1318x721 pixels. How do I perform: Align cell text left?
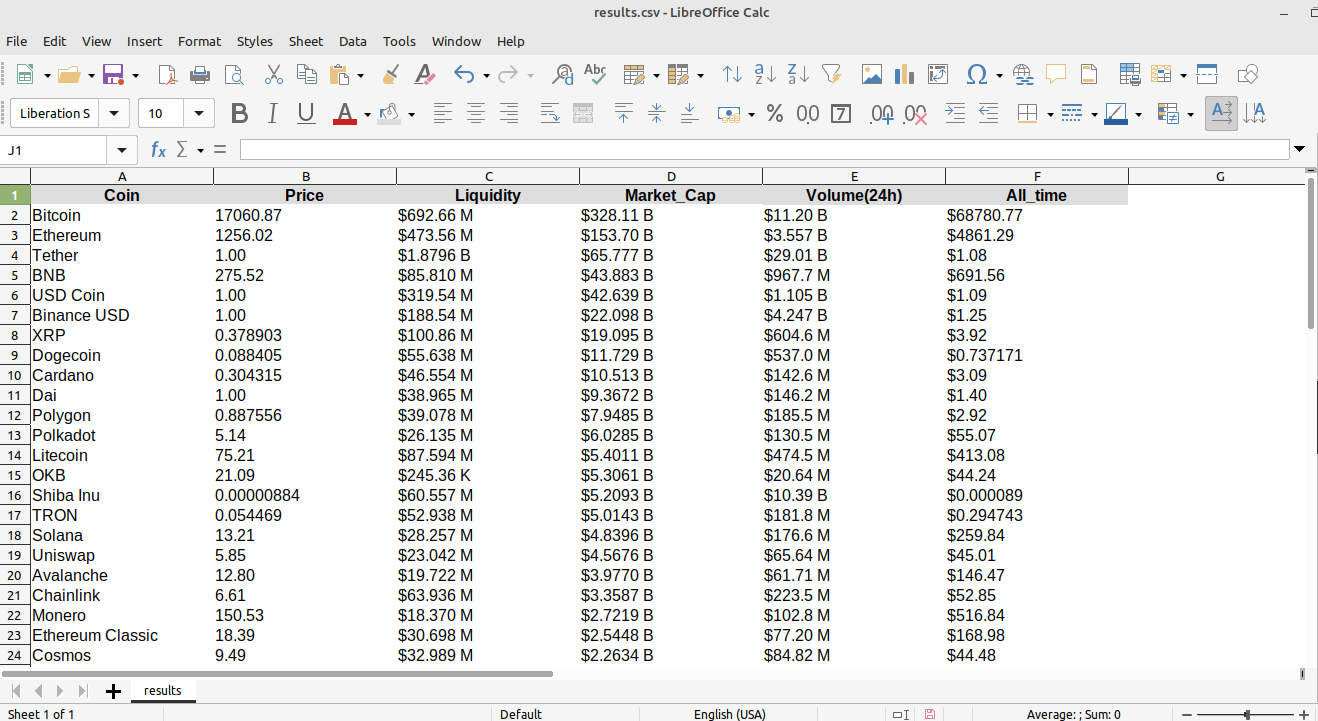click(443, 113)
